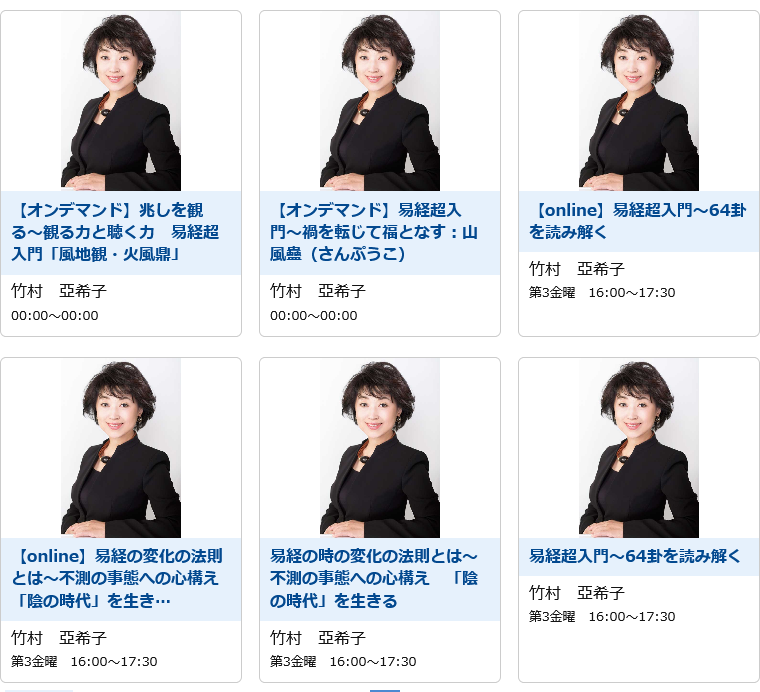The image size is (760, 692).
Task: Open the 易経超入門～64卦を読み解く title without online tag
Action: pyautogui.click(x=634, y=556)
